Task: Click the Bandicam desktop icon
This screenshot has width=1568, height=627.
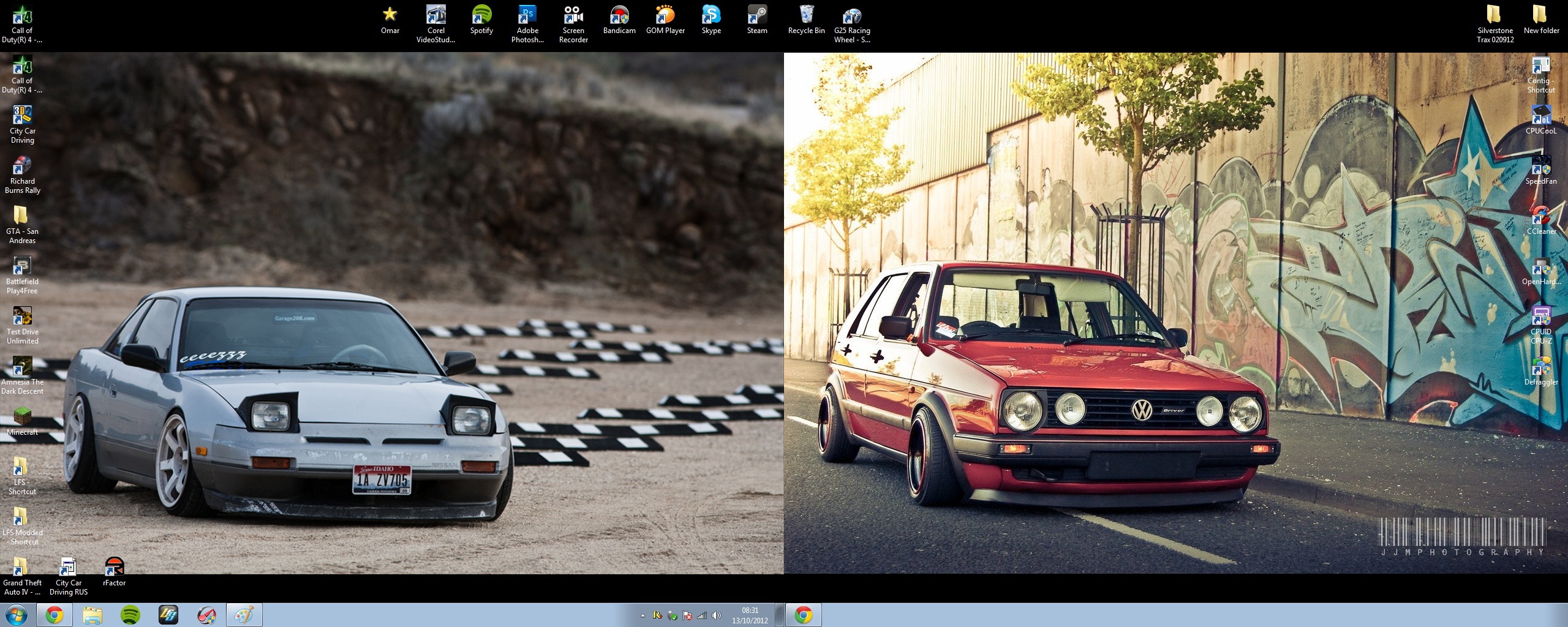Action: pos(619,19)
